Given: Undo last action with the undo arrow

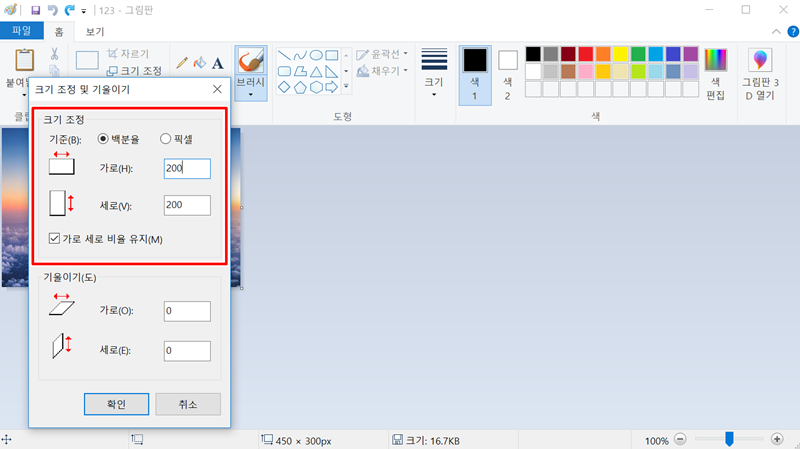Looking at the screenshot, I should point(52,10).
